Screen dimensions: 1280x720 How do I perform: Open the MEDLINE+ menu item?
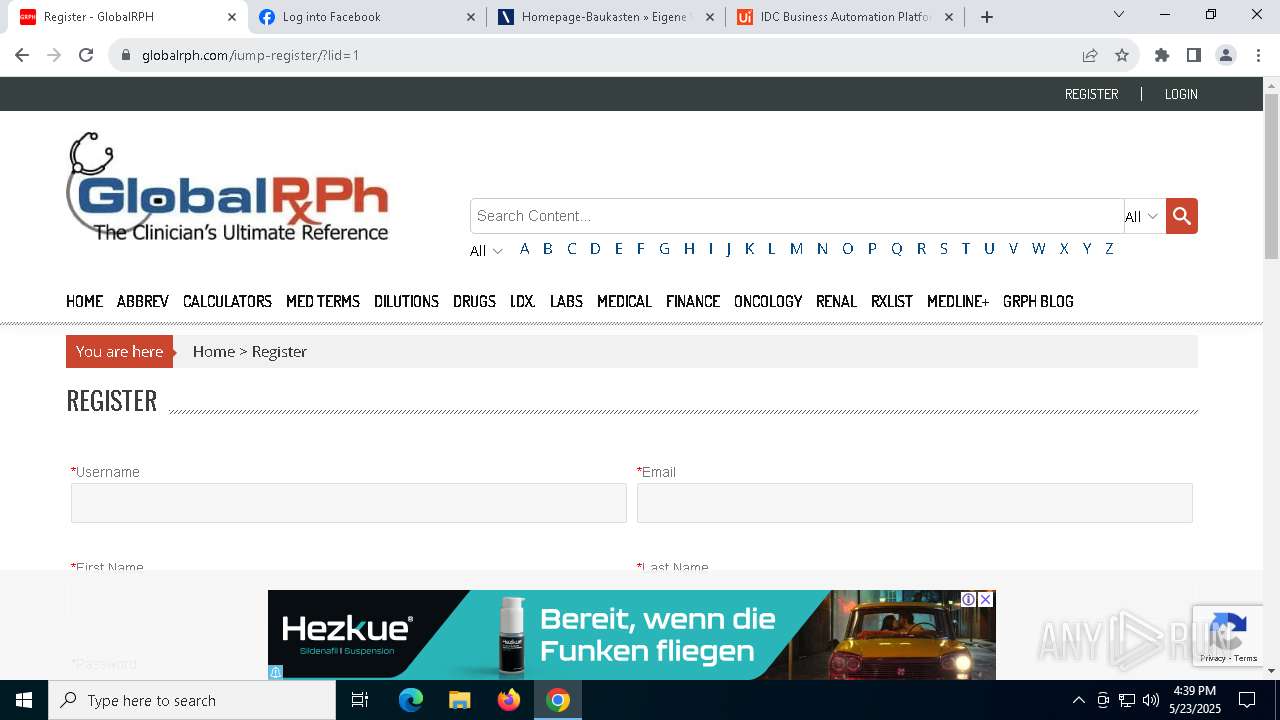pos(958,301)
